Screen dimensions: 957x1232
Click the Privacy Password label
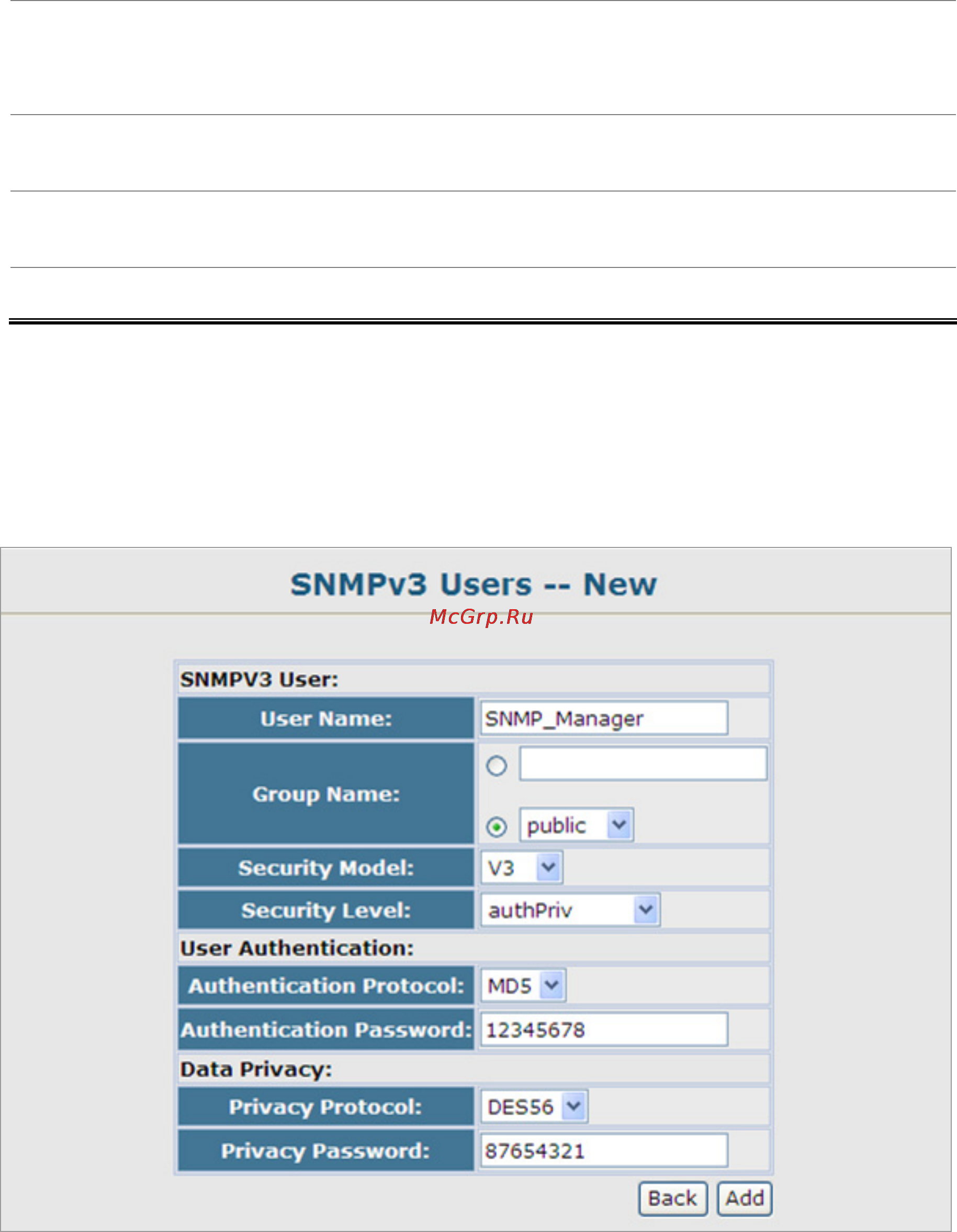coord(325,1151)
